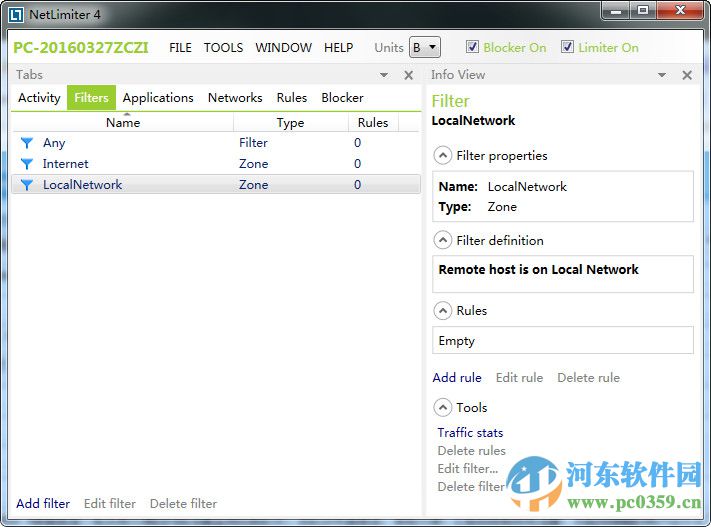Open the FILE menu
The height and width of the screenshot is (527, 711).
point(180,48)
